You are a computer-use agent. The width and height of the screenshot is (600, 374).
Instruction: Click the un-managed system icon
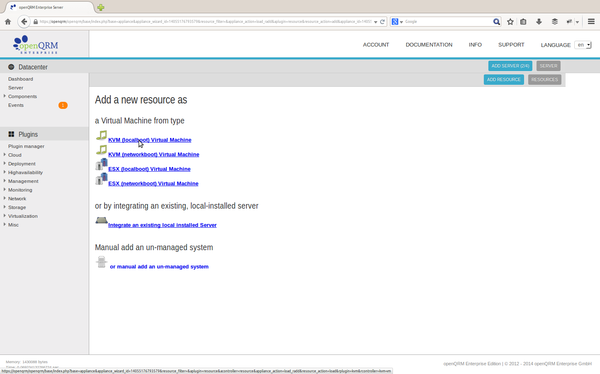coord(101,262)
